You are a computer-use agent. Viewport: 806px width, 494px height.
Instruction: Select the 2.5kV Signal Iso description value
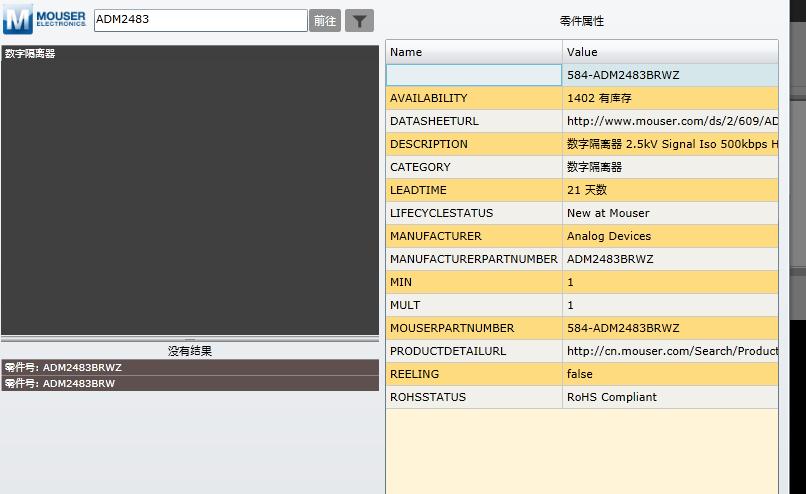(x=670, y=144)
